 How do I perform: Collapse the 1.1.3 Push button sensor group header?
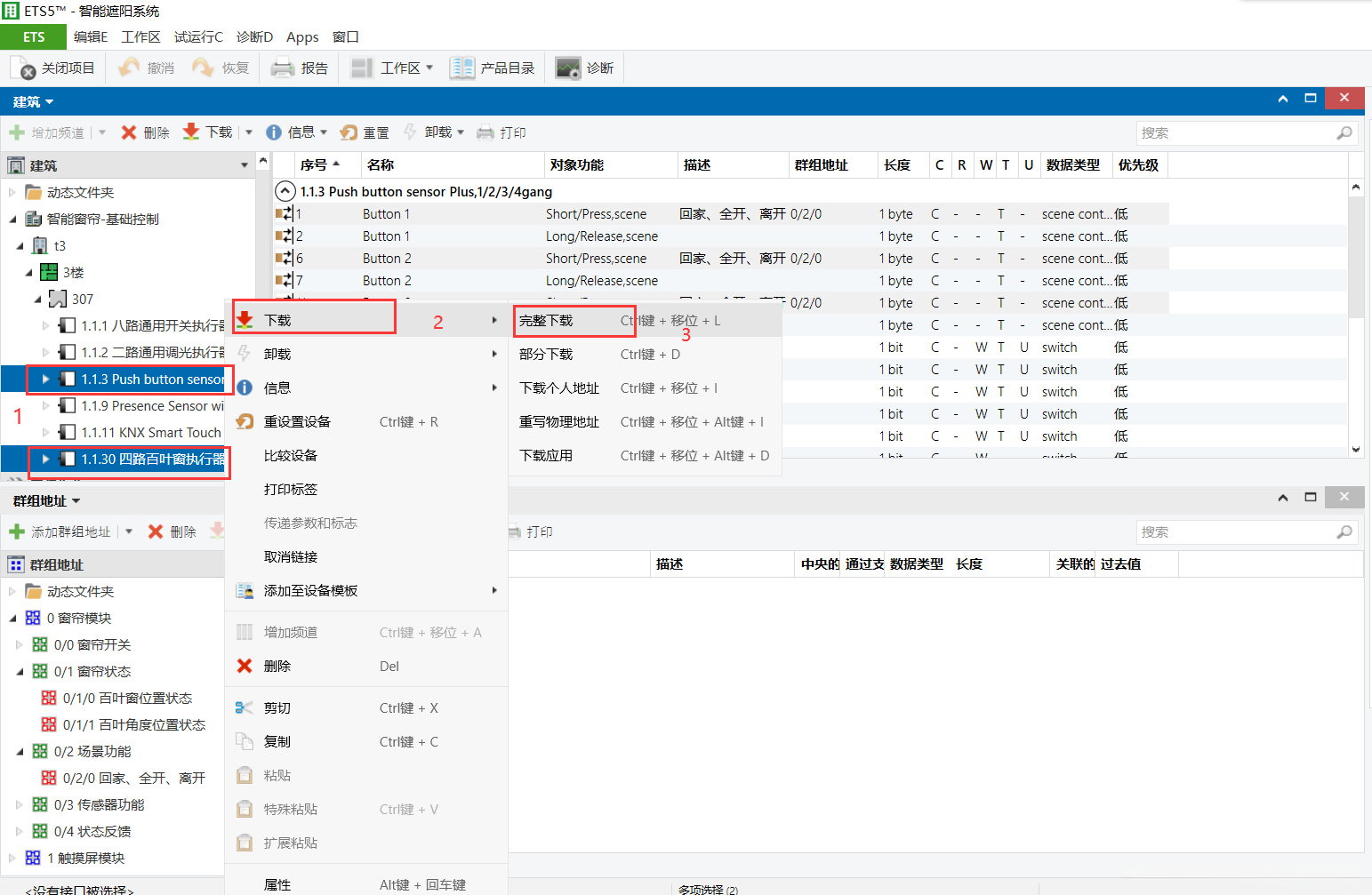[285, 191]
